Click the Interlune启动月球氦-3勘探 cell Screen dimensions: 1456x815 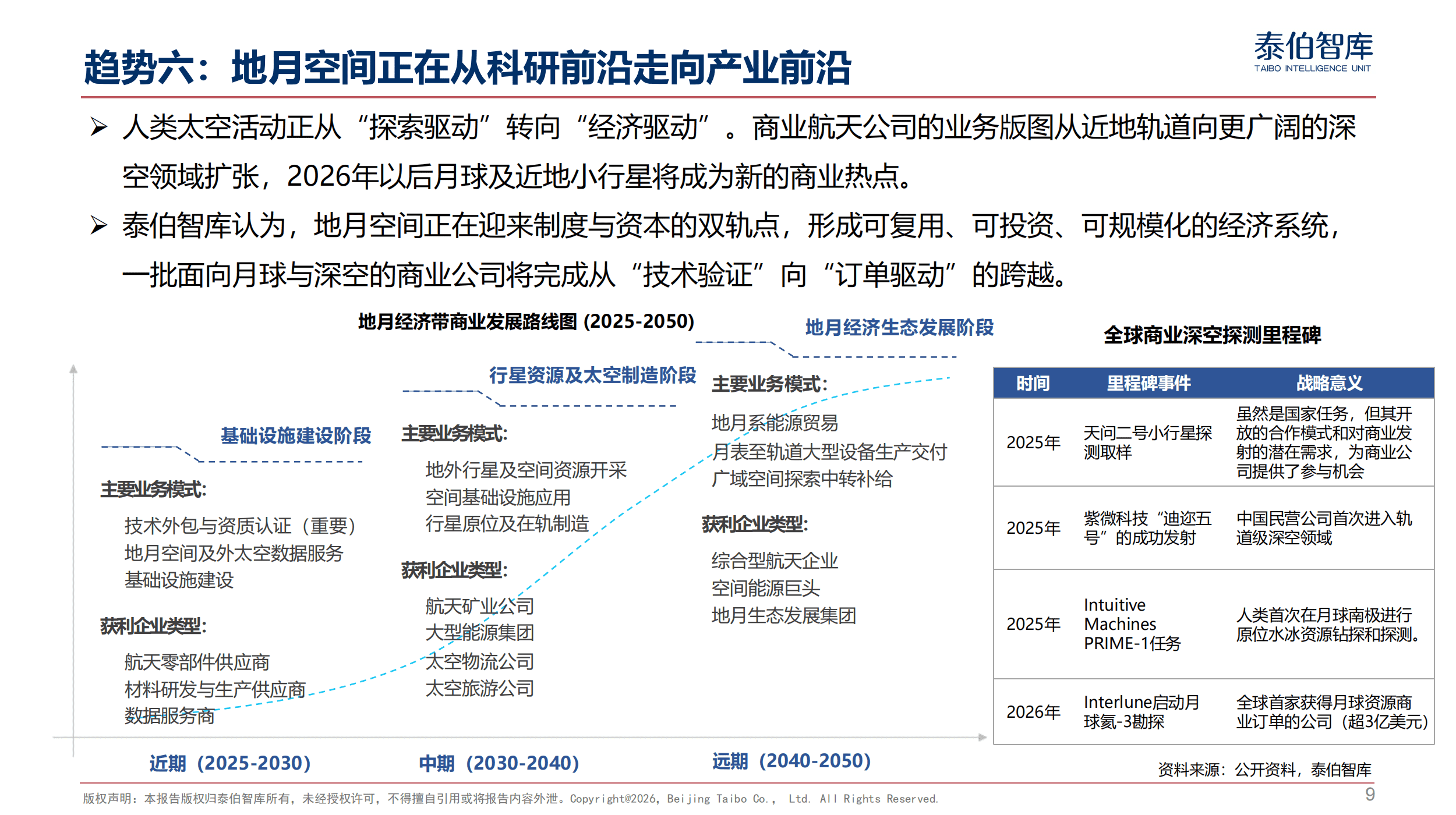tap(1141, 712)
